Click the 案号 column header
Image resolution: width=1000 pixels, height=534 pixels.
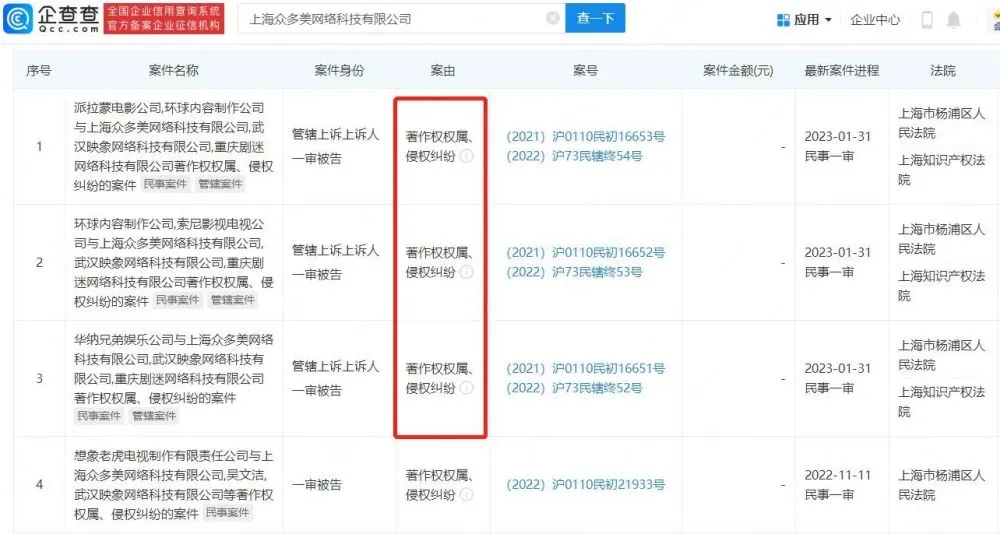585,71
